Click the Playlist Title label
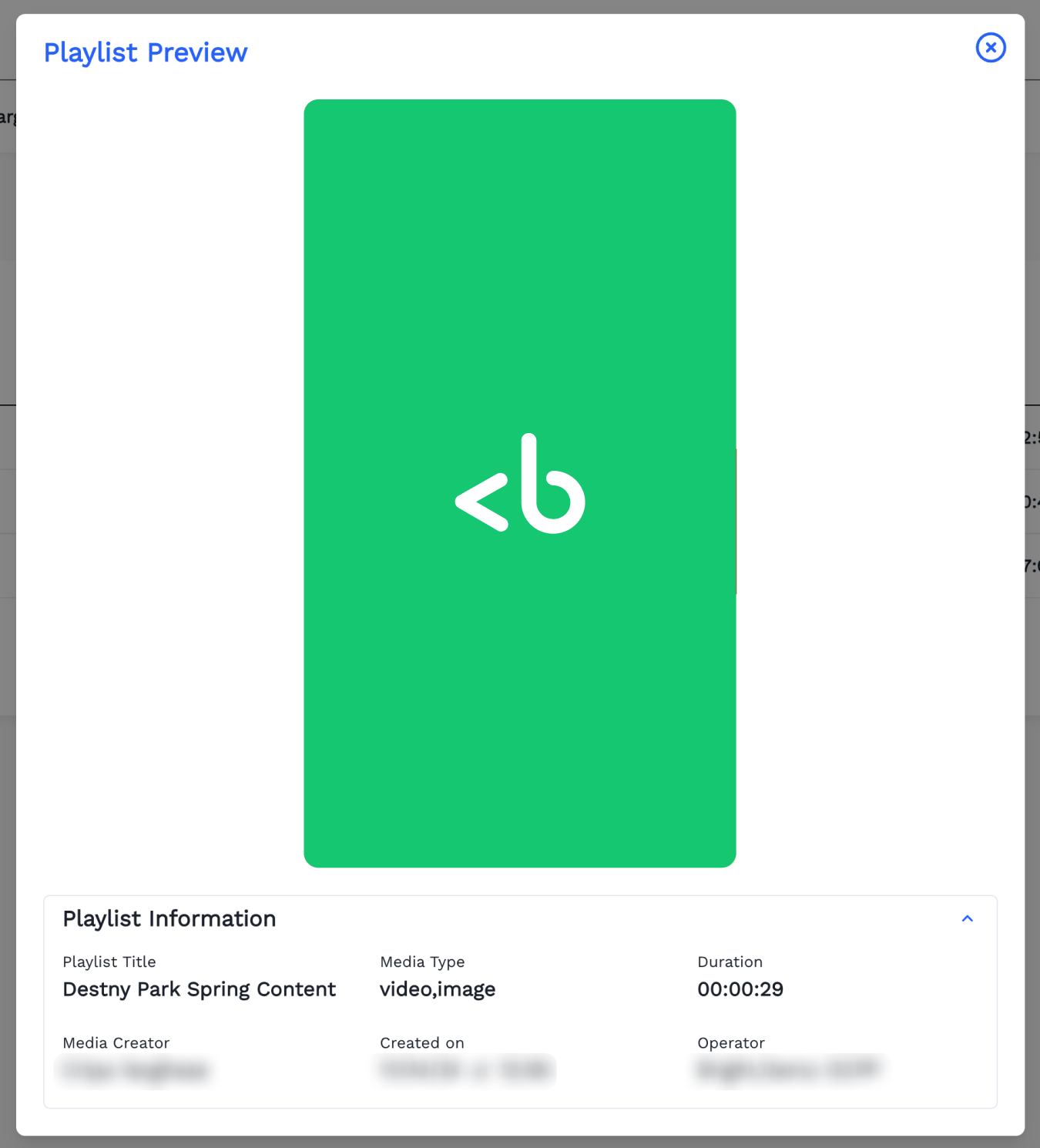Viewport: 1040px width, 1148px height. (x=109, y=962)
